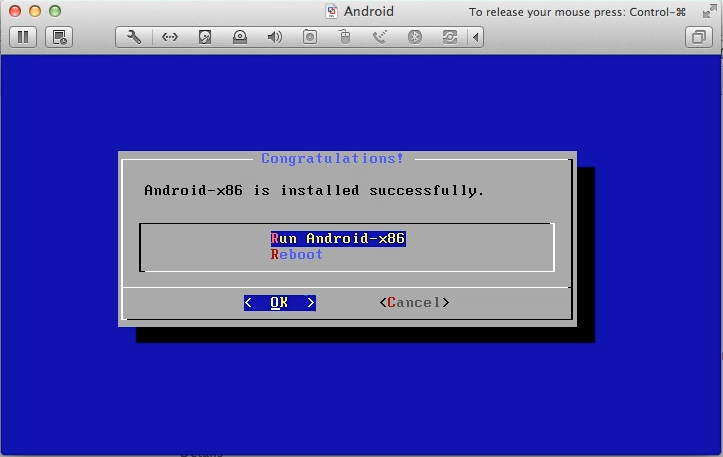Click the USB mouse device icon
The height and width of the screenshot is (457, 723).
pos(345,37)
